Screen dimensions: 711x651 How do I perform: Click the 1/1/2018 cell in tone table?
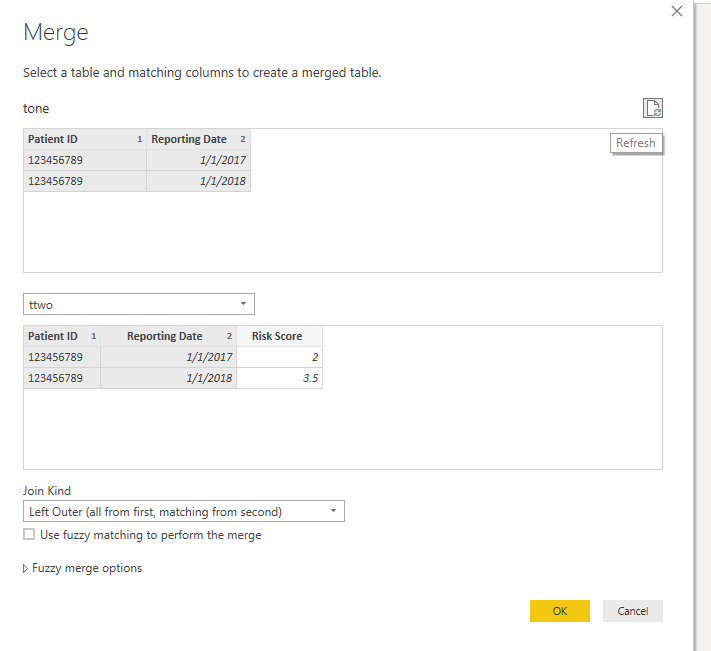[x=198, y=181]
